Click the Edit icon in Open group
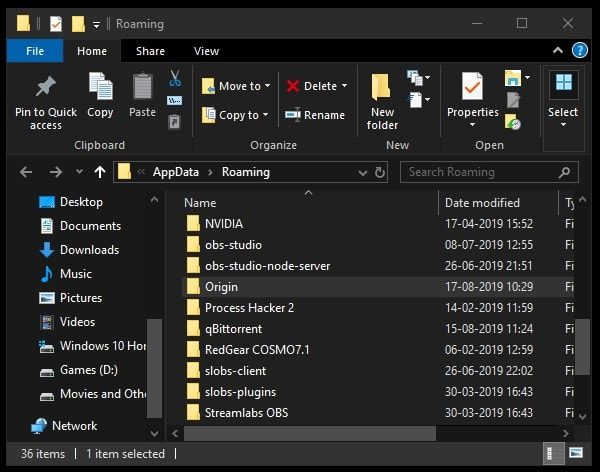Screen dimensions: 600x472 [x=513, y=100]
